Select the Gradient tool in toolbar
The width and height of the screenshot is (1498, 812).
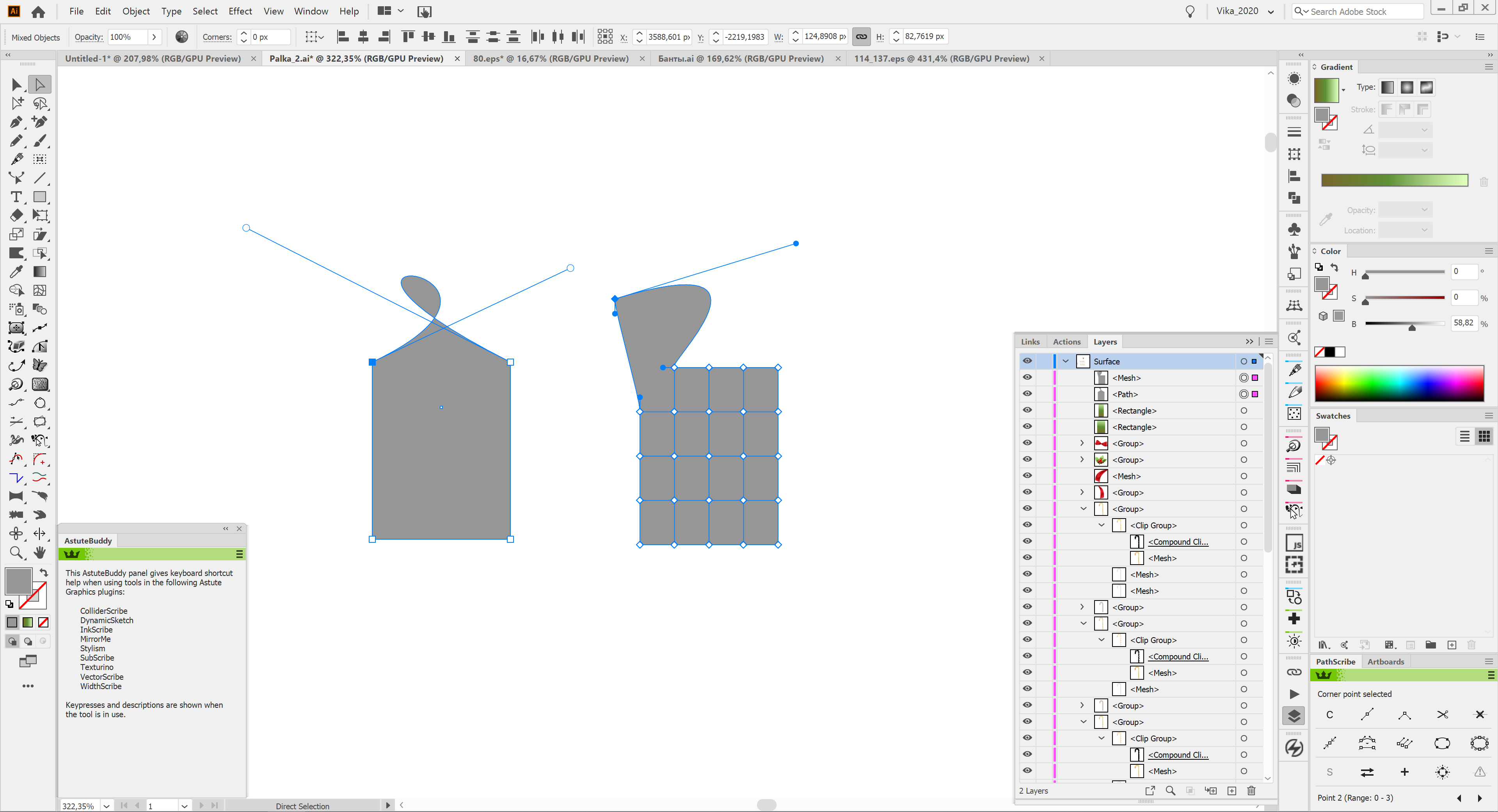pyautogui.click(x=39, y=272)
